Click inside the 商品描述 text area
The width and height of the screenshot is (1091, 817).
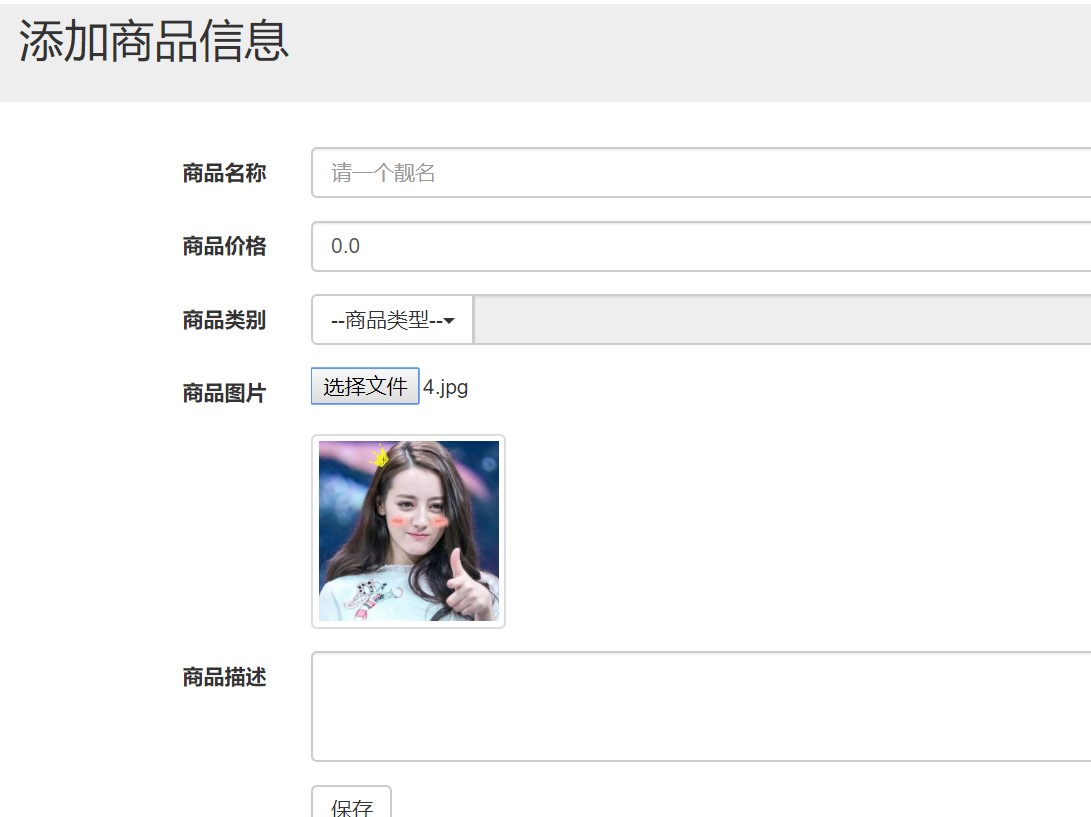click(x=701, y=707)
